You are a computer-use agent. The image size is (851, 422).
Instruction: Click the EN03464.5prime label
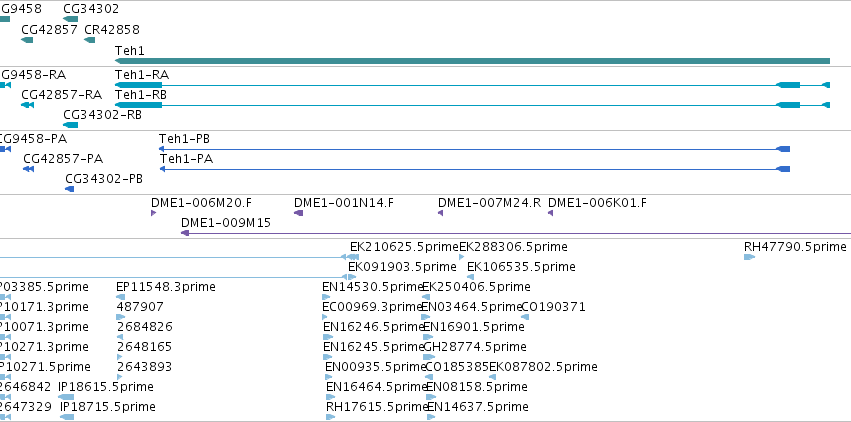pyautogui.click(x=472, y=307)
